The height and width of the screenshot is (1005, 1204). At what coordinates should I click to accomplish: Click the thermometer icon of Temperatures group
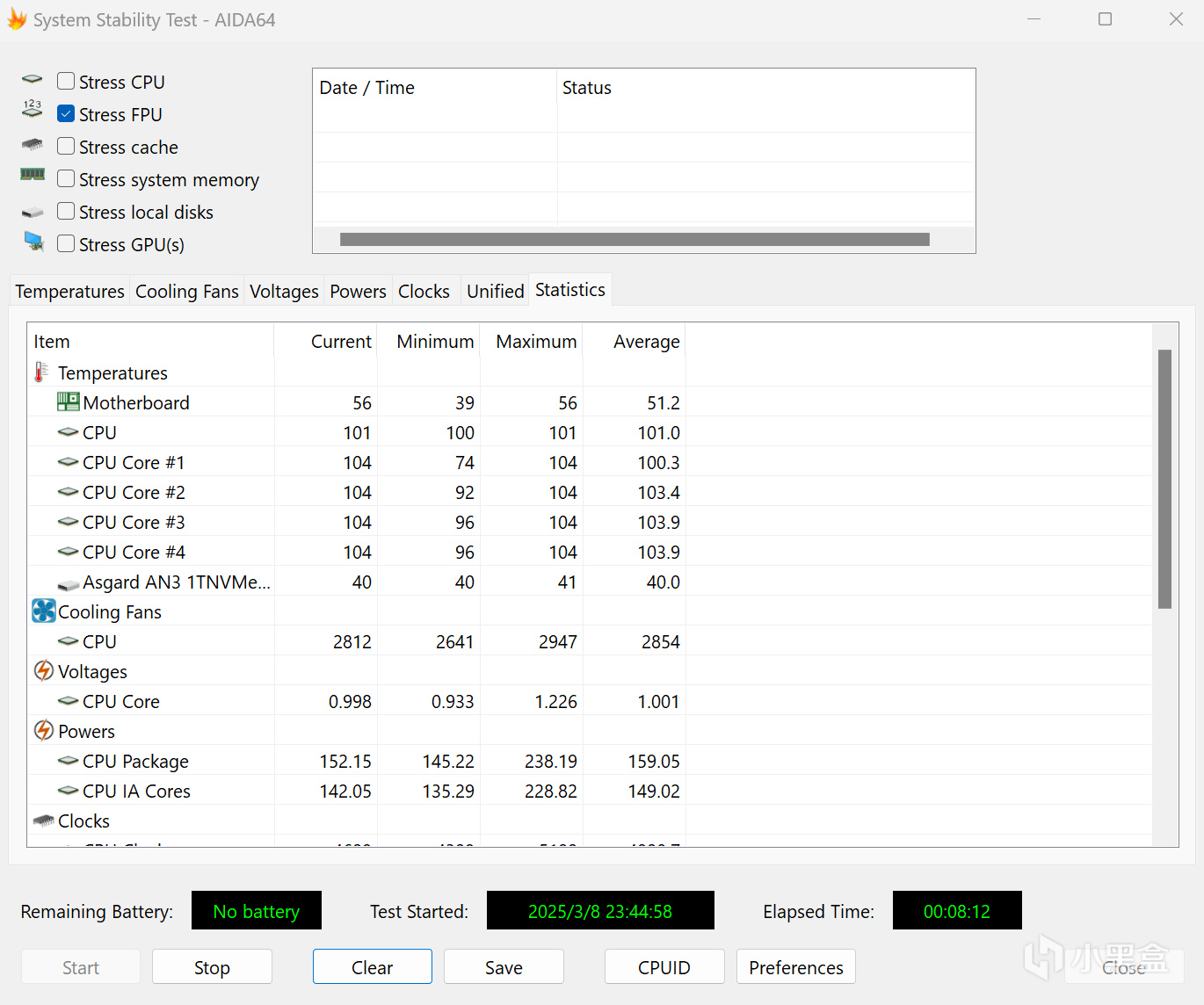[x=41, y=372]
